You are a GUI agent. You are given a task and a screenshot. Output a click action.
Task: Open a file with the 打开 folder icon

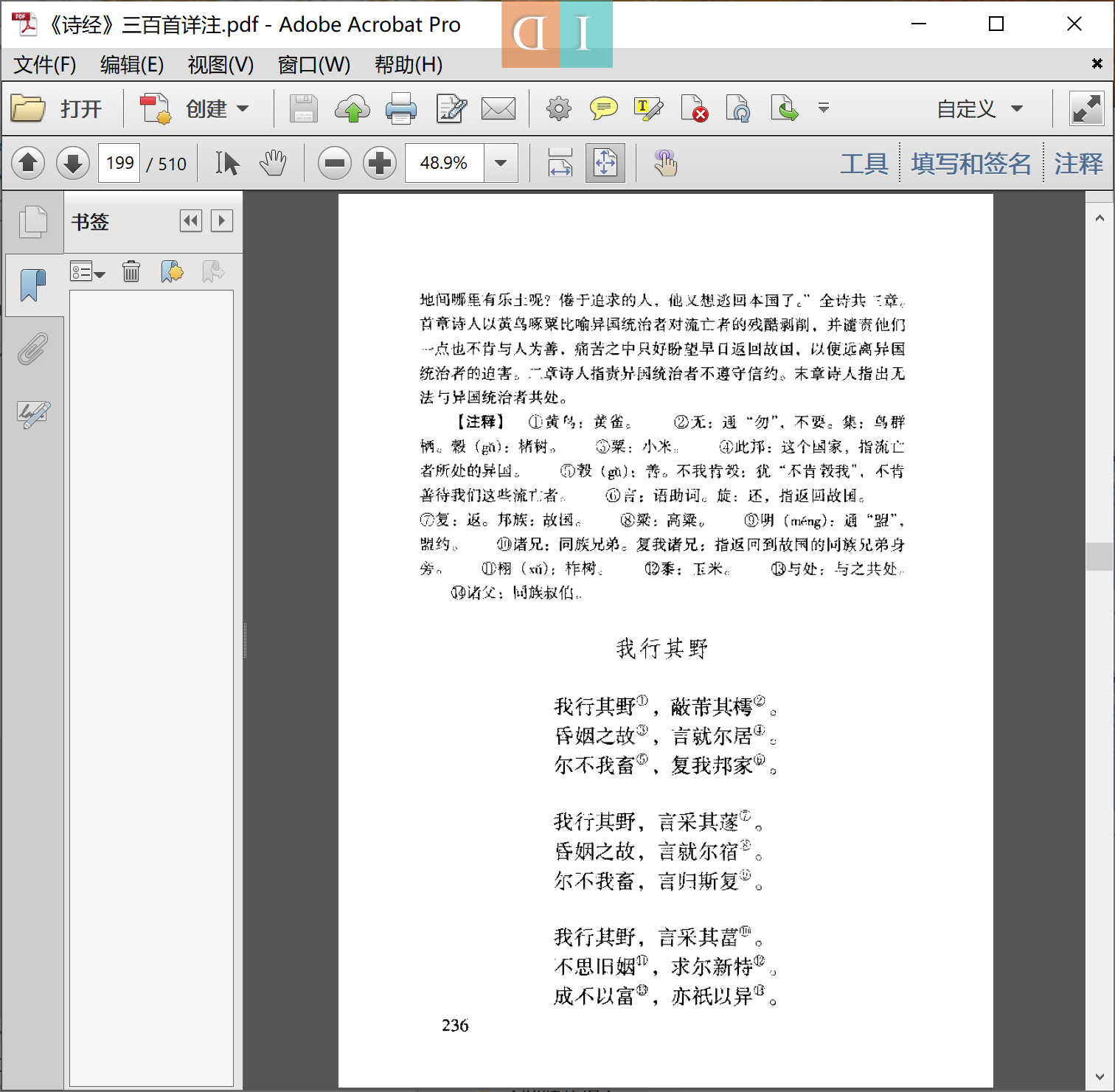point(28,109)
